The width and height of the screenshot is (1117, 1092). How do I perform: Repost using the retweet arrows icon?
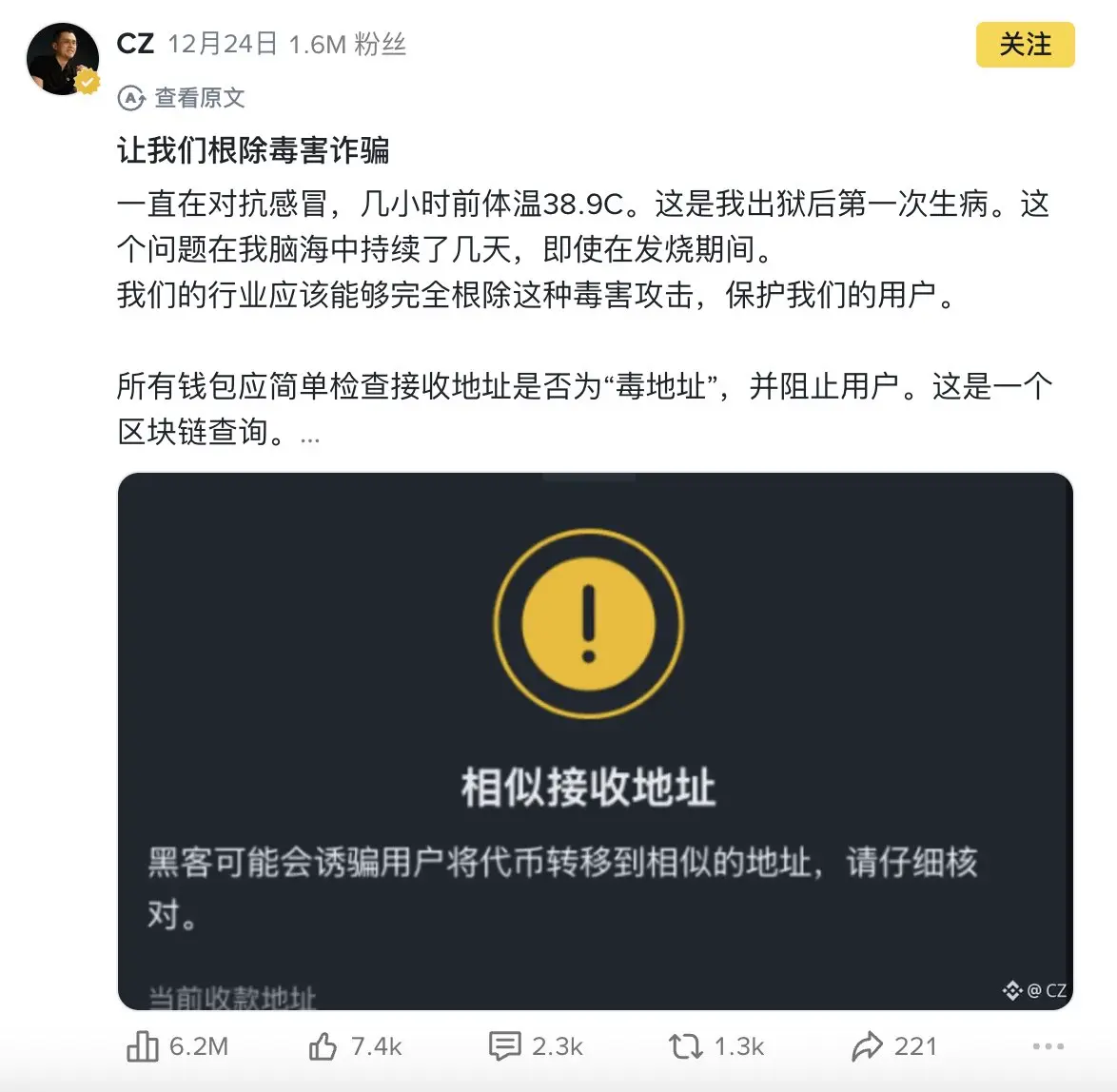(x=685, y=1046)
